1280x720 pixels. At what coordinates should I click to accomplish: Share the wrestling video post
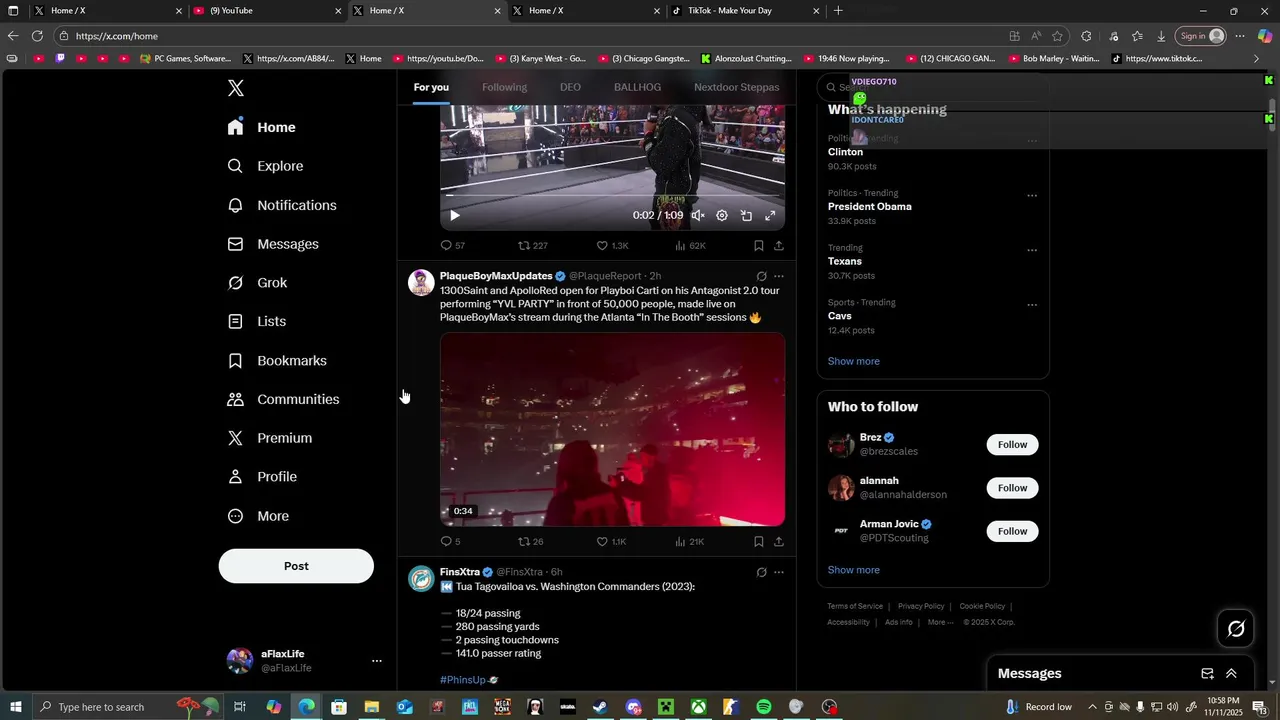click(779, 245)
